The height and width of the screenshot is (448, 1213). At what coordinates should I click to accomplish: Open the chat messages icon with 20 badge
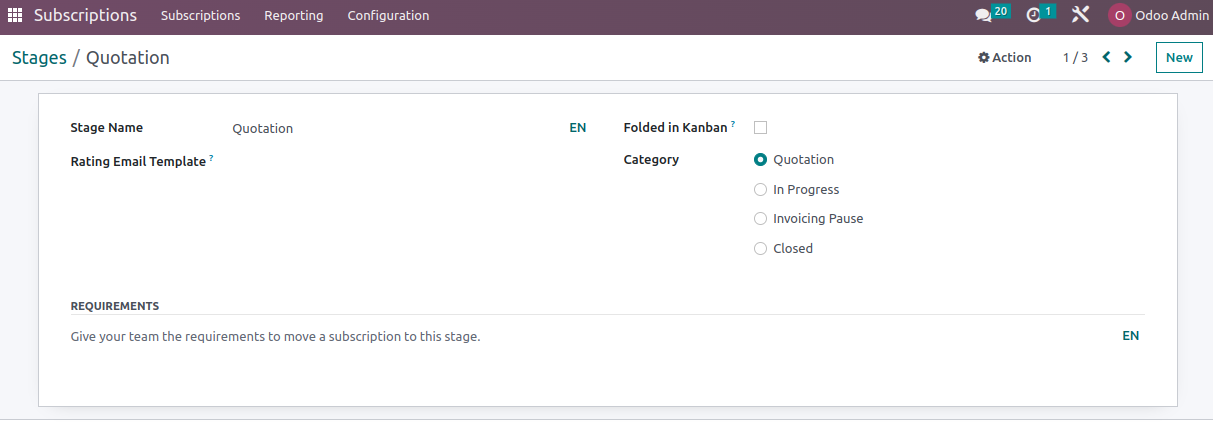pos(984,15)
